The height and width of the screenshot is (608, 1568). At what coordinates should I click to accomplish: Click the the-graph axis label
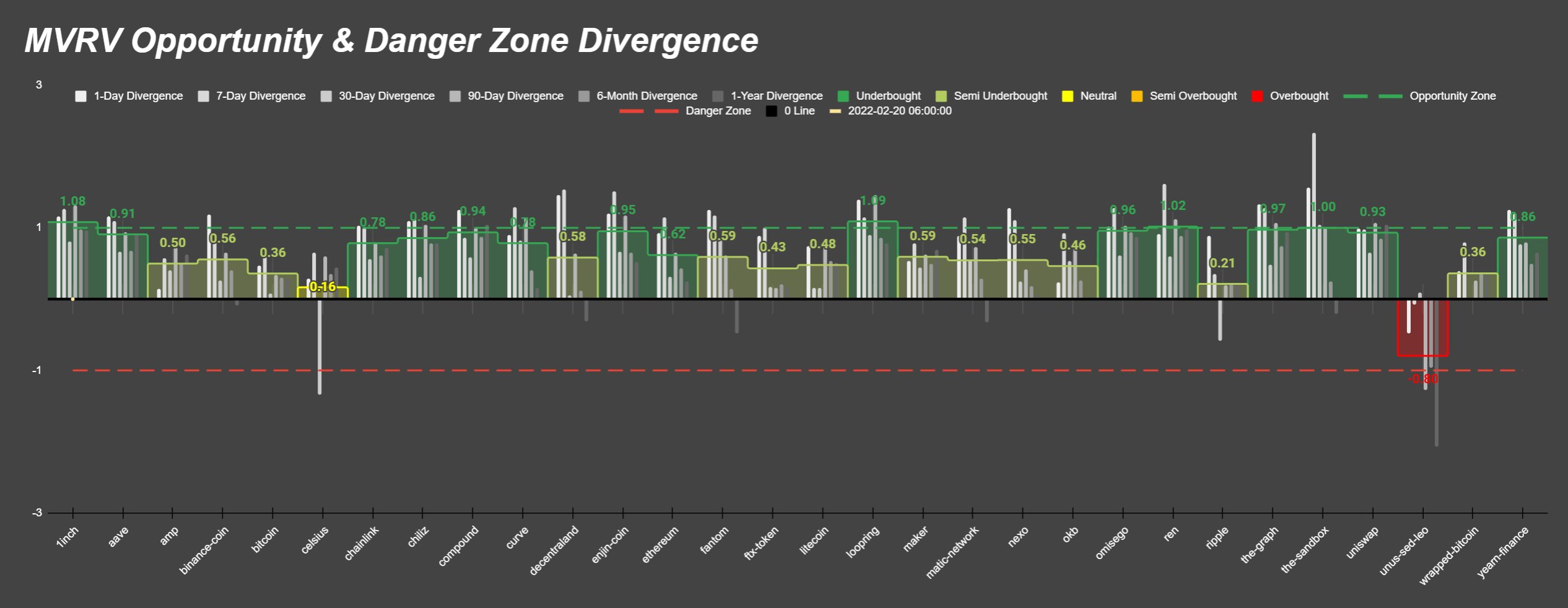1259,544
